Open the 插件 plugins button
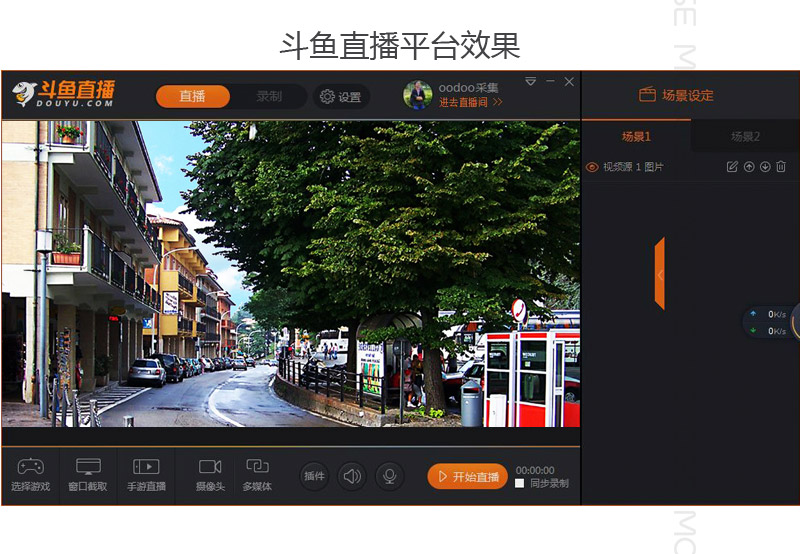800x554 pixels. coord(314,476)
